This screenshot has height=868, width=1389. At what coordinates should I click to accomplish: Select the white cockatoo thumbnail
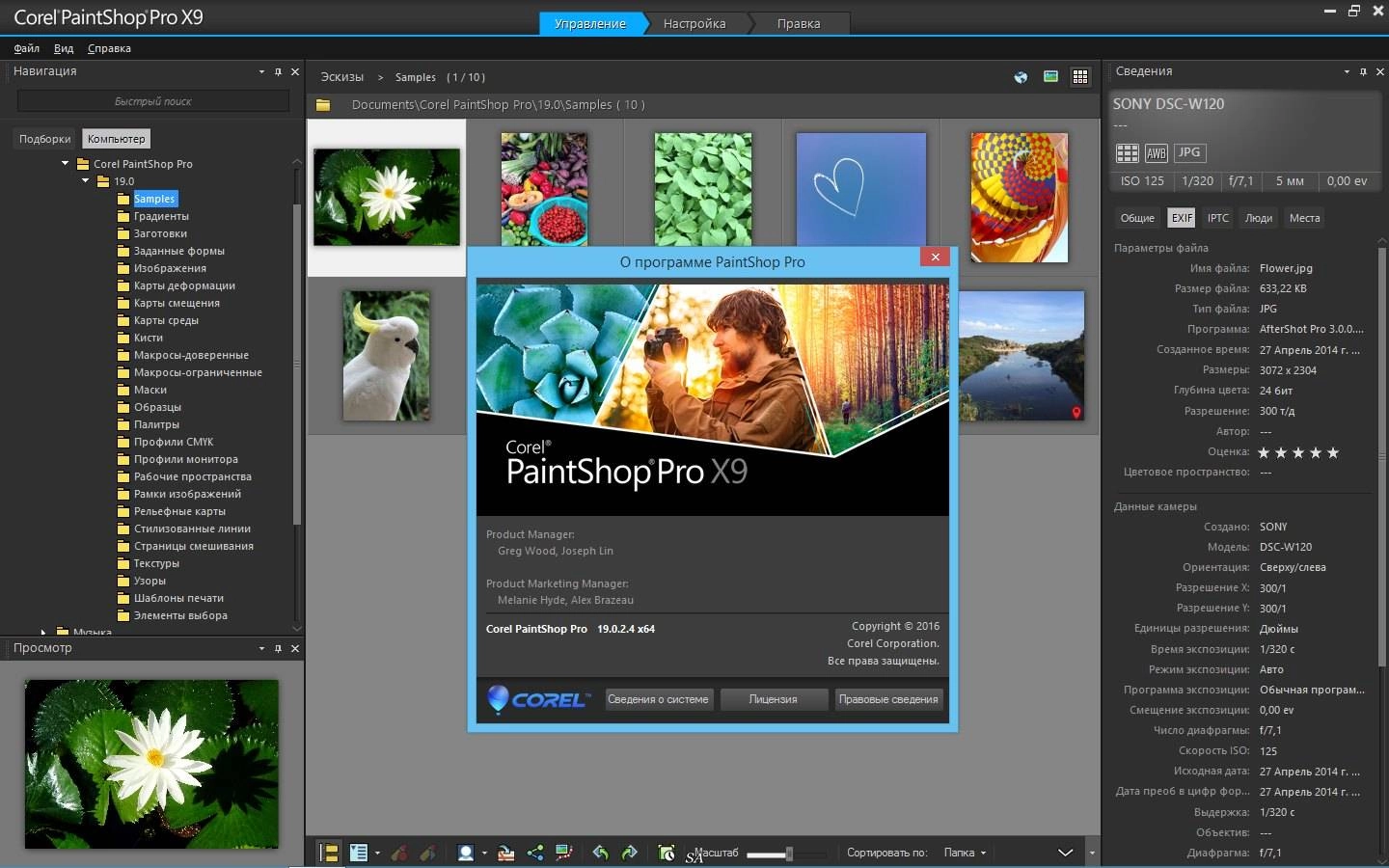(x=387, y=356)
